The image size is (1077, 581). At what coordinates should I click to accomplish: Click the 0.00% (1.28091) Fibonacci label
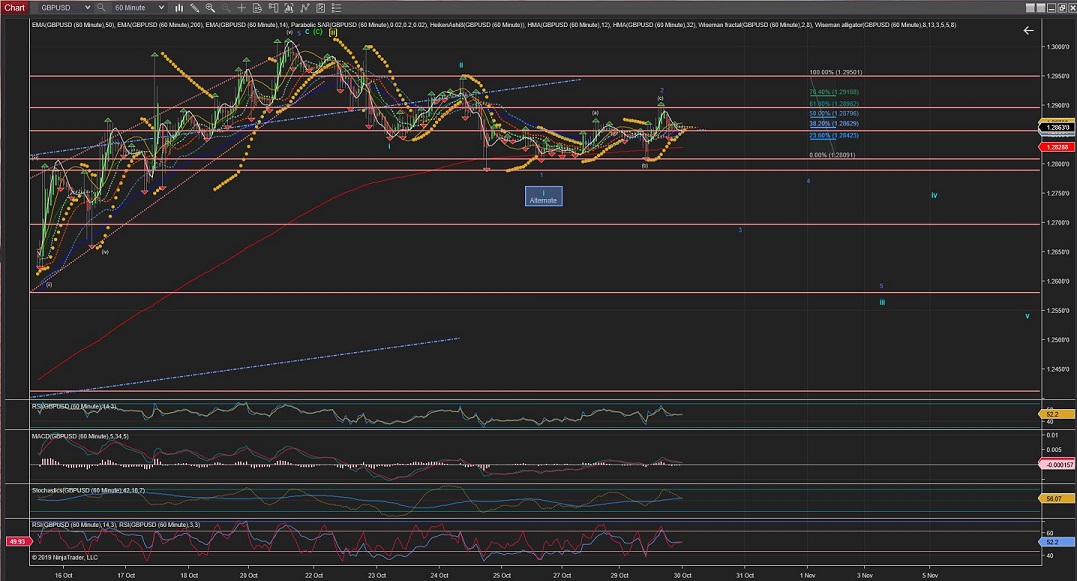point(832,155)
